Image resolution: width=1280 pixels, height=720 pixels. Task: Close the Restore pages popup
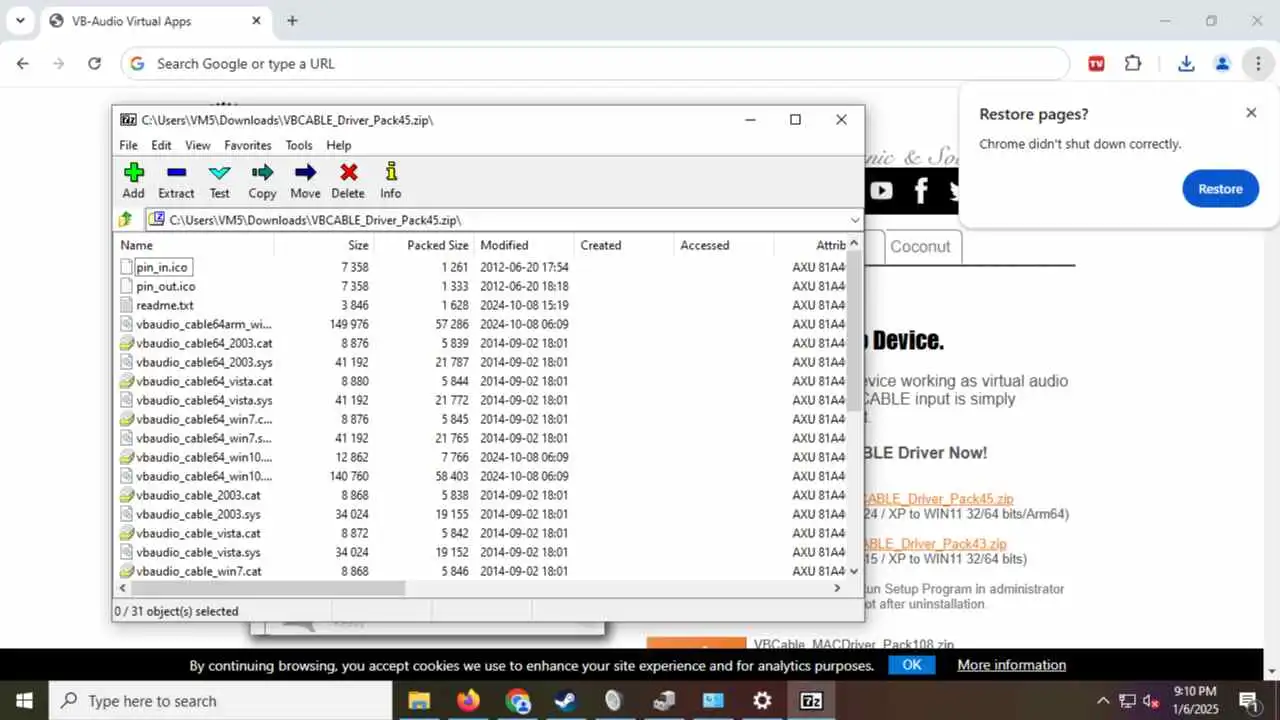point(1251,113)
